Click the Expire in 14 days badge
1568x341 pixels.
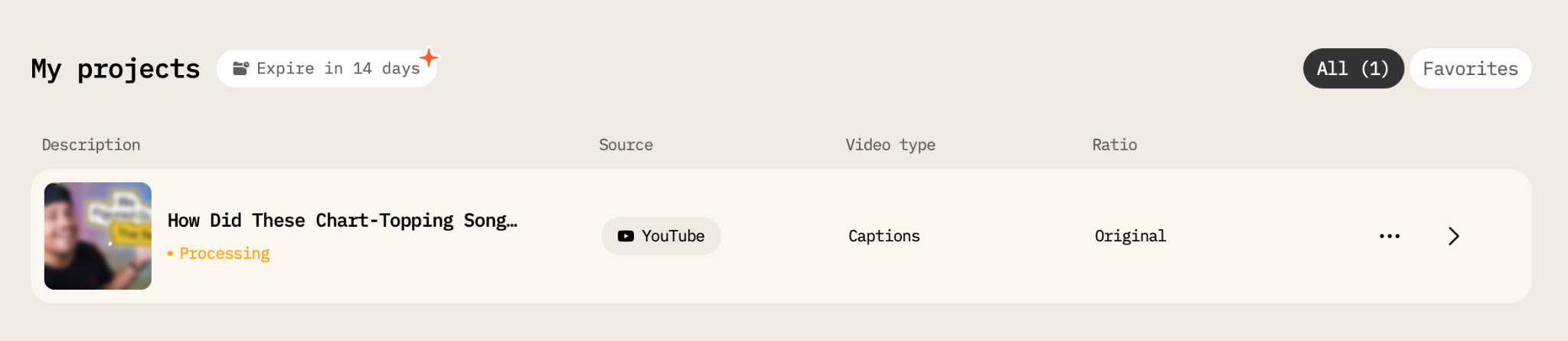point(327,68)
